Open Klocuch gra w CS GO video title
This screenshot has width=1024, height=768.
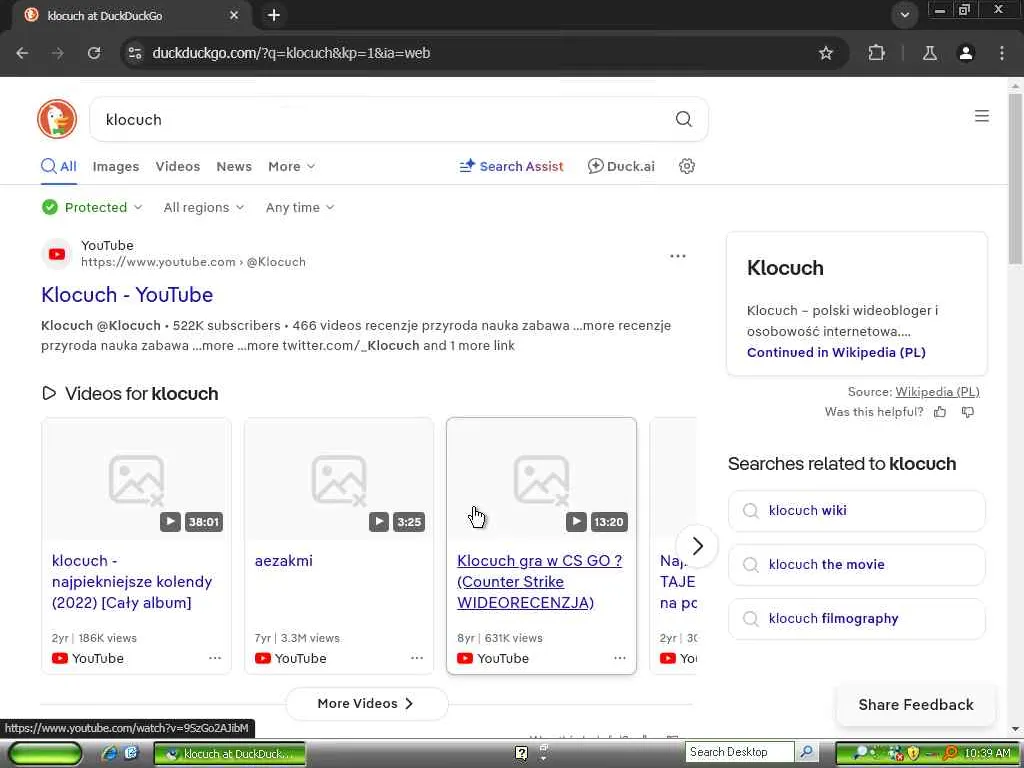539,582
